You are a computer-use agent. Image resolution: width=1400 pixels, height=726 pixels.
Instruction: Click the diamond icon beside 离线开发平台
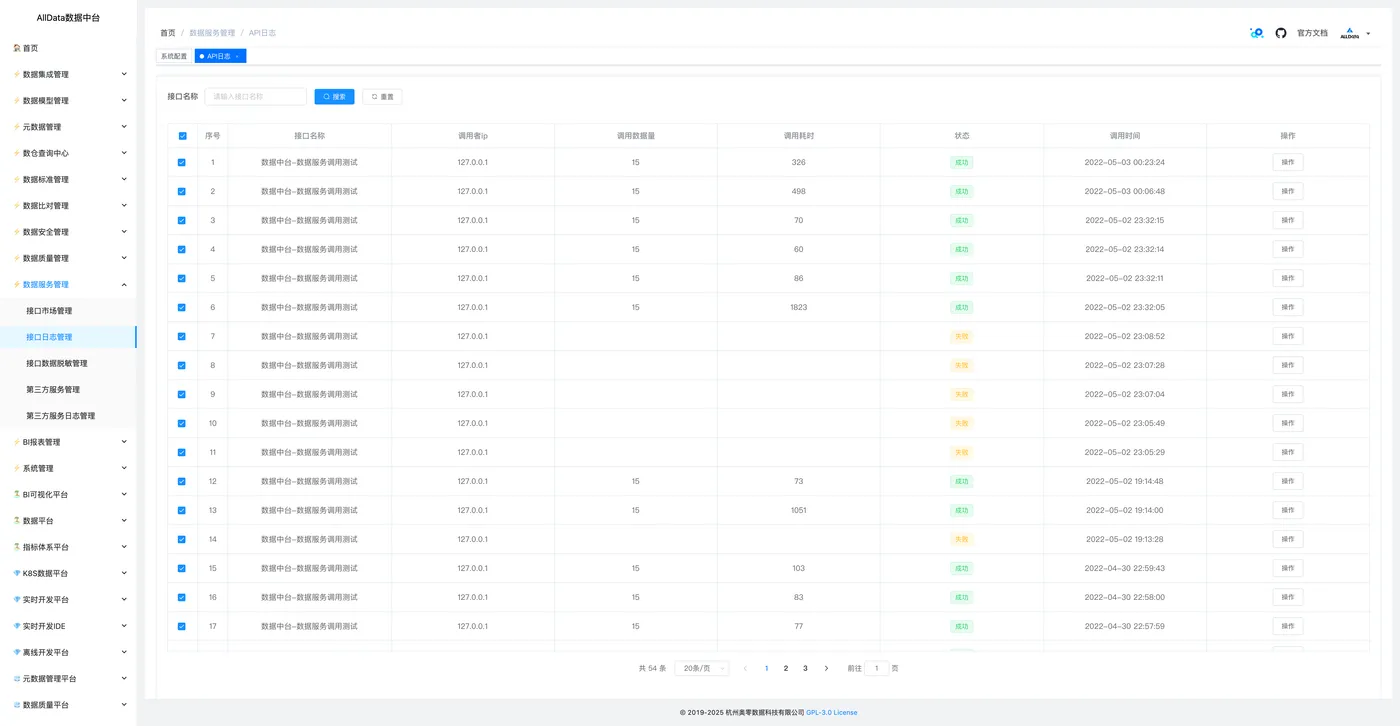coord(17,652)
